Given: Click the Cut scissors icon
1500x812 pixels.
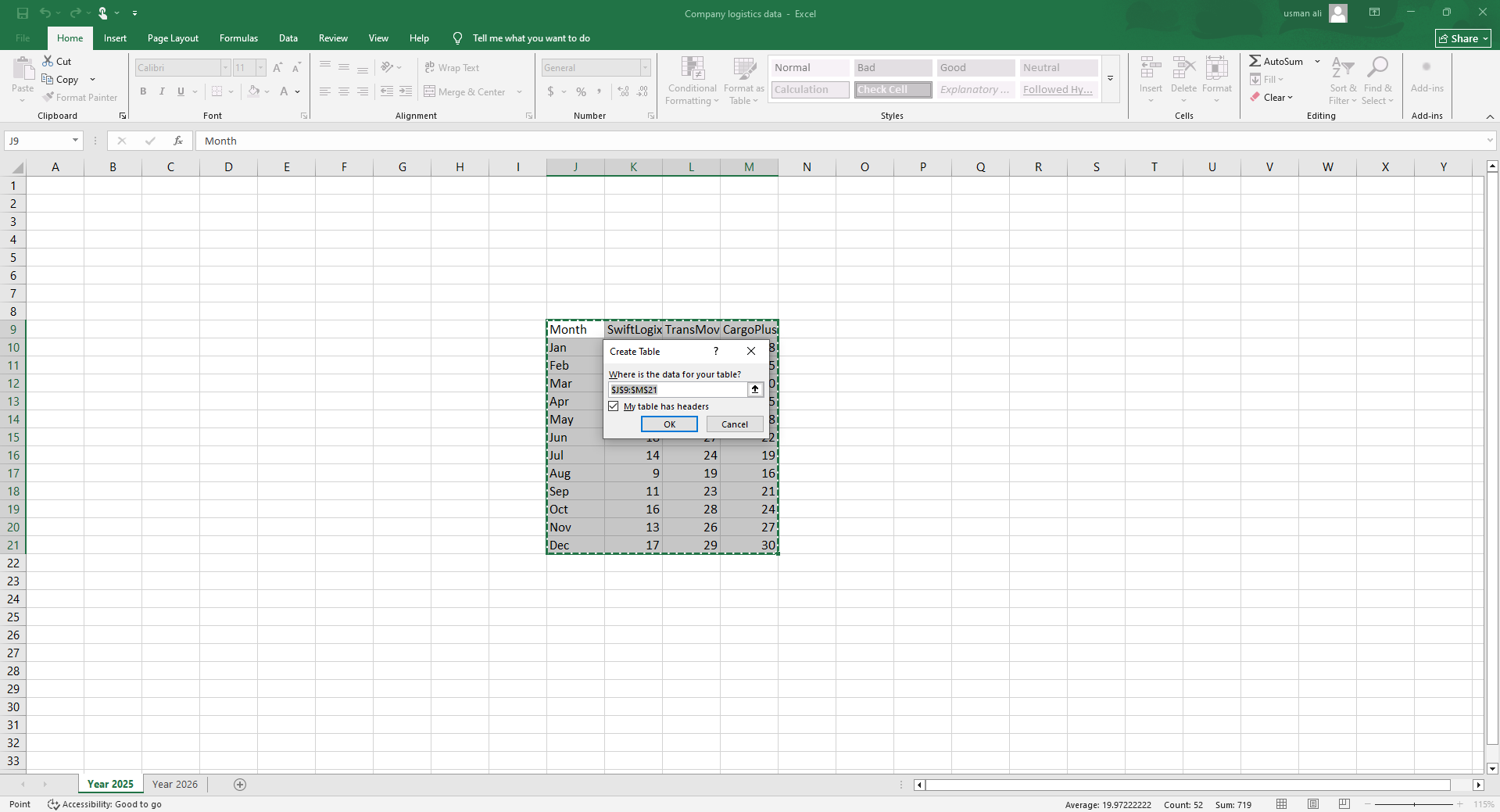Looking at the screenshot, I should point(48,61).
